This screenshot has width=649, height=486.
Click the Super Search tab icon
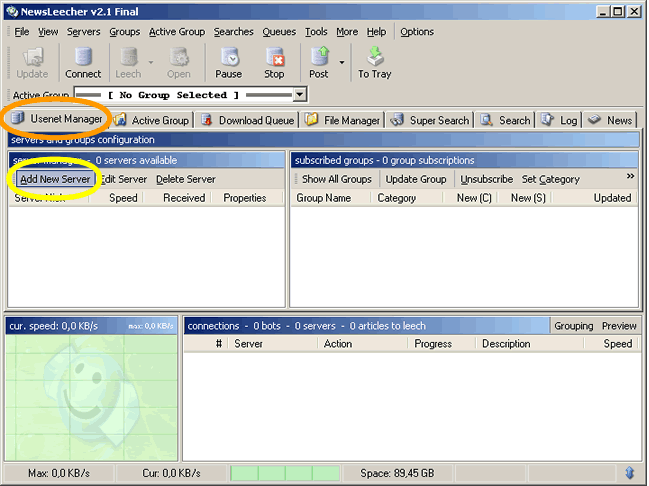397,120
